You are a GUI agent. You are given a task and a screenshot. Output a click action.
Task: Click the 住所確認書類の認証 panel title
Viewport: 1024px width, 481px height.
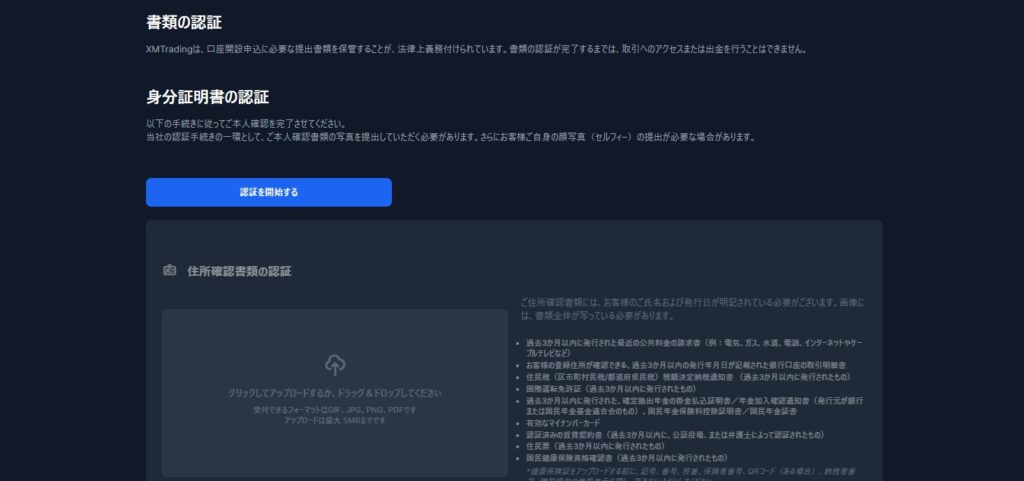239,271
